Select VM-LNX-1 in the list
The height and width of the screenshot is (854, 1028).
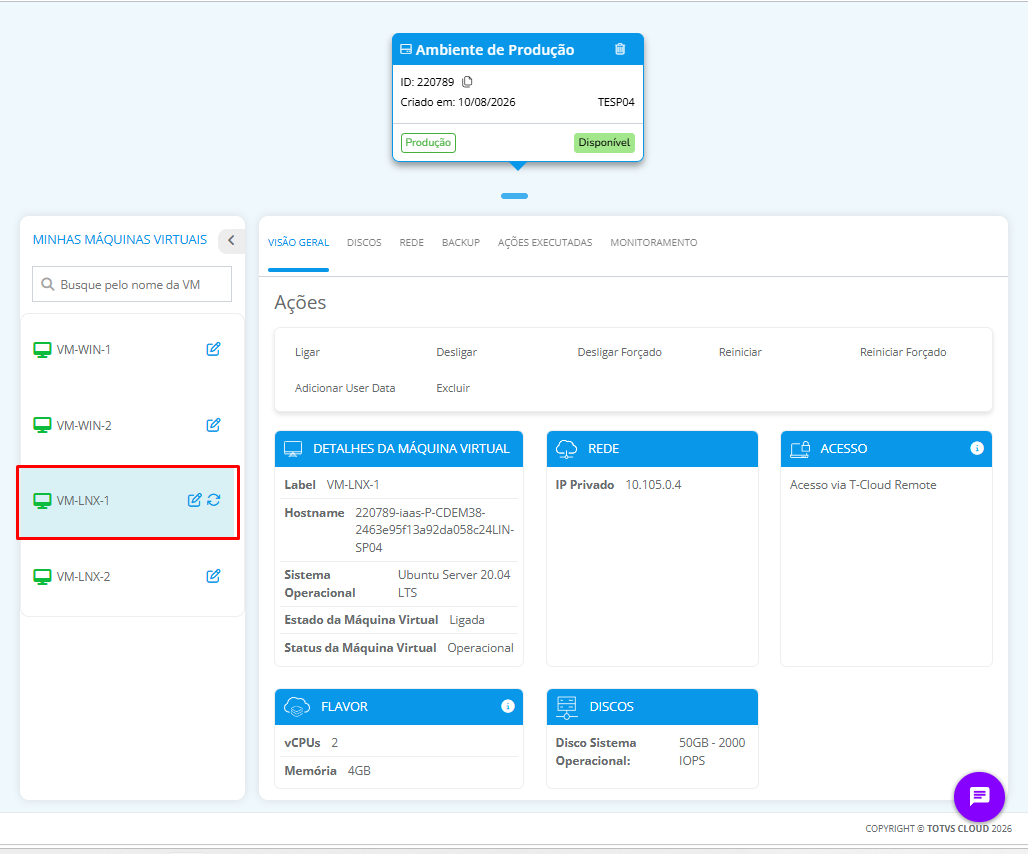click(x=83, y=501)
